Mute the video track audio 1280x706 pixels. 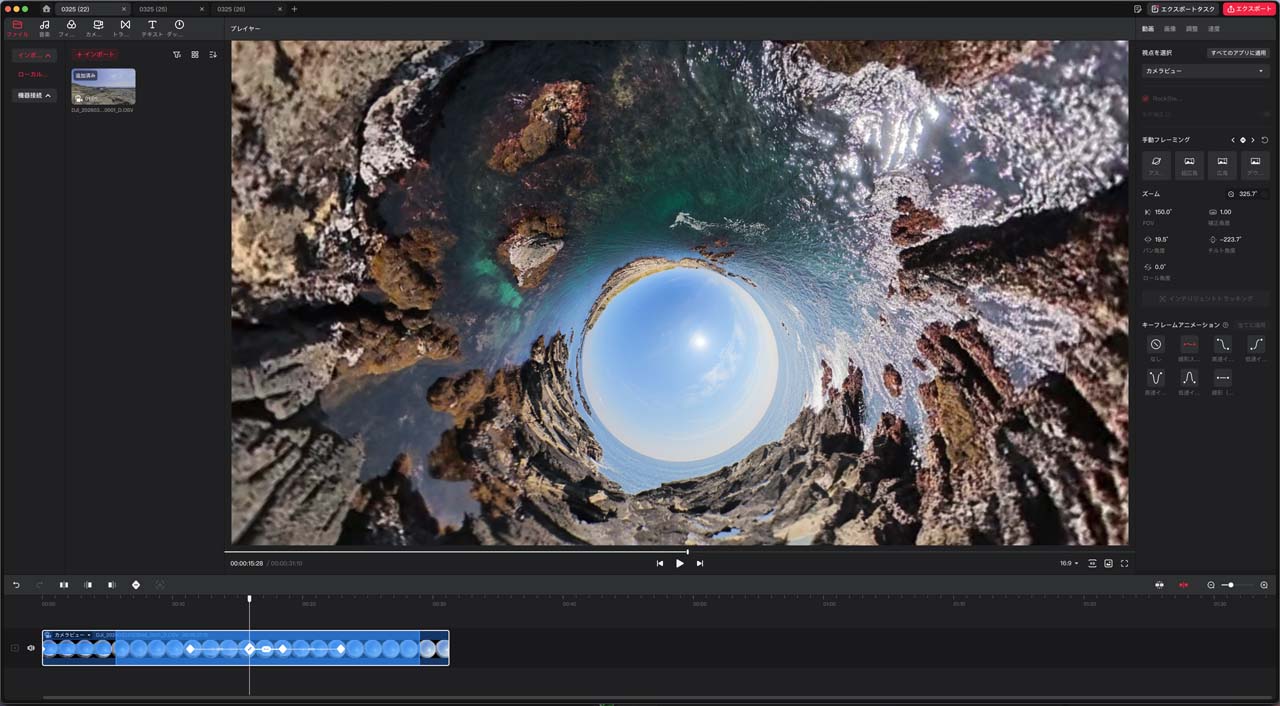30,648
